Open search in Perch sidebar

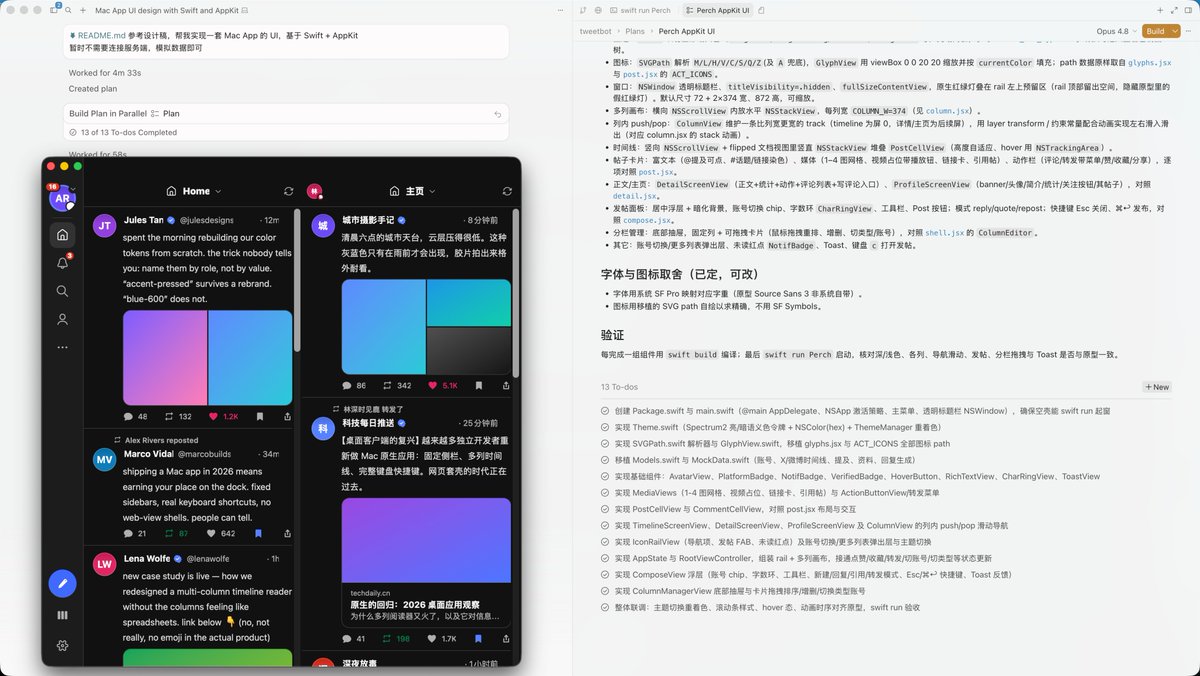(x=62, y=291)
